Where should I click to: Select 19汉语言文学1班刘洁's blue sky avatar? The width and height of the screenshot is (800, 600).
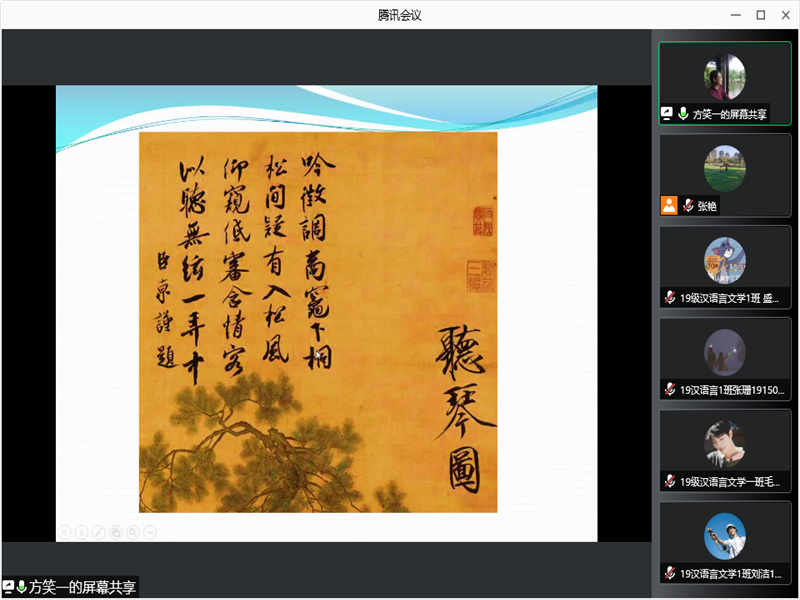[724, 536]
